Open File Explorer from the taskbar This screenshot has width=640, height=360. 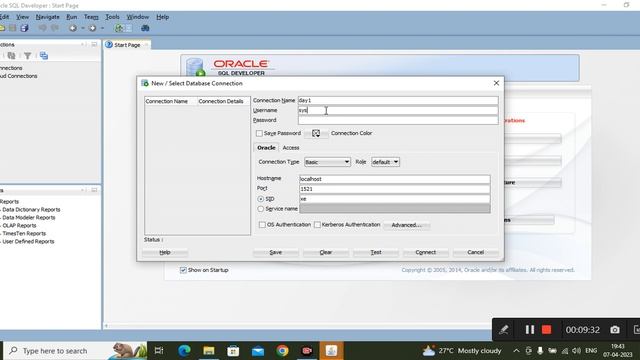(x=209, y=351)
